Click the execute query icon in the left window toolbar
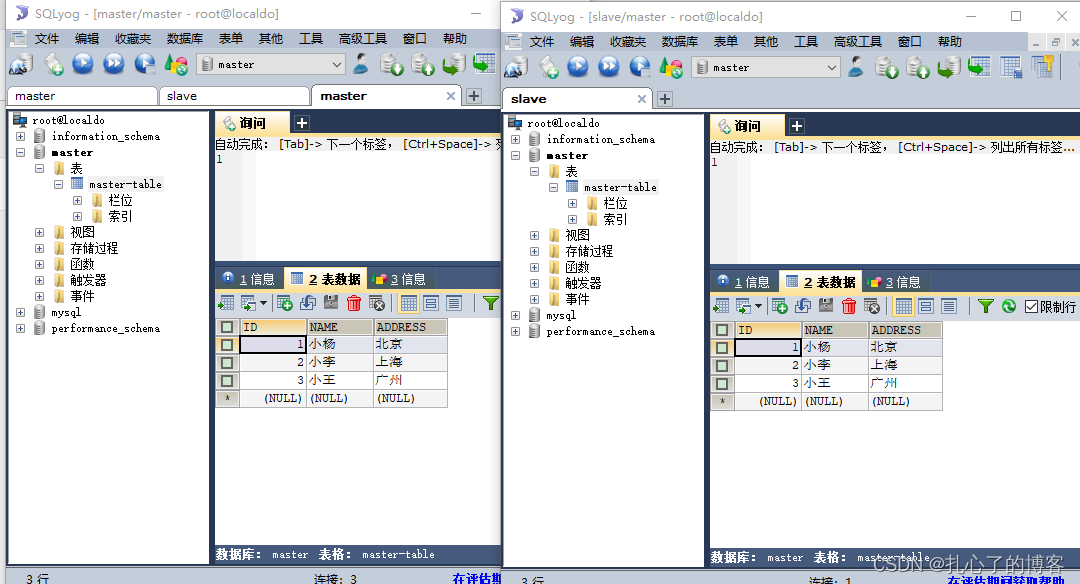This screenshot has width=1080, height=584. tap(83, 64)
